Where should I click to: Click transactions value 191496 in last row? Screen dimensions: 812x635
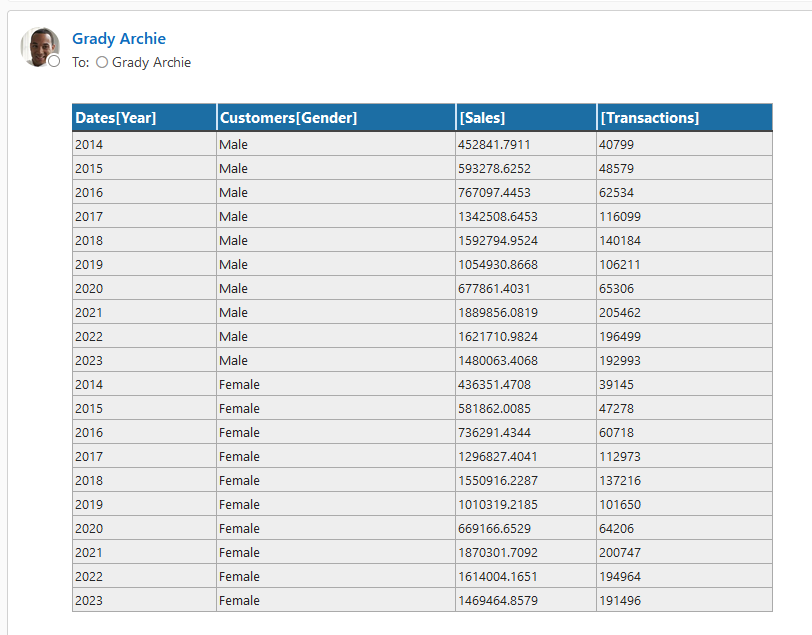click(620, 600)
